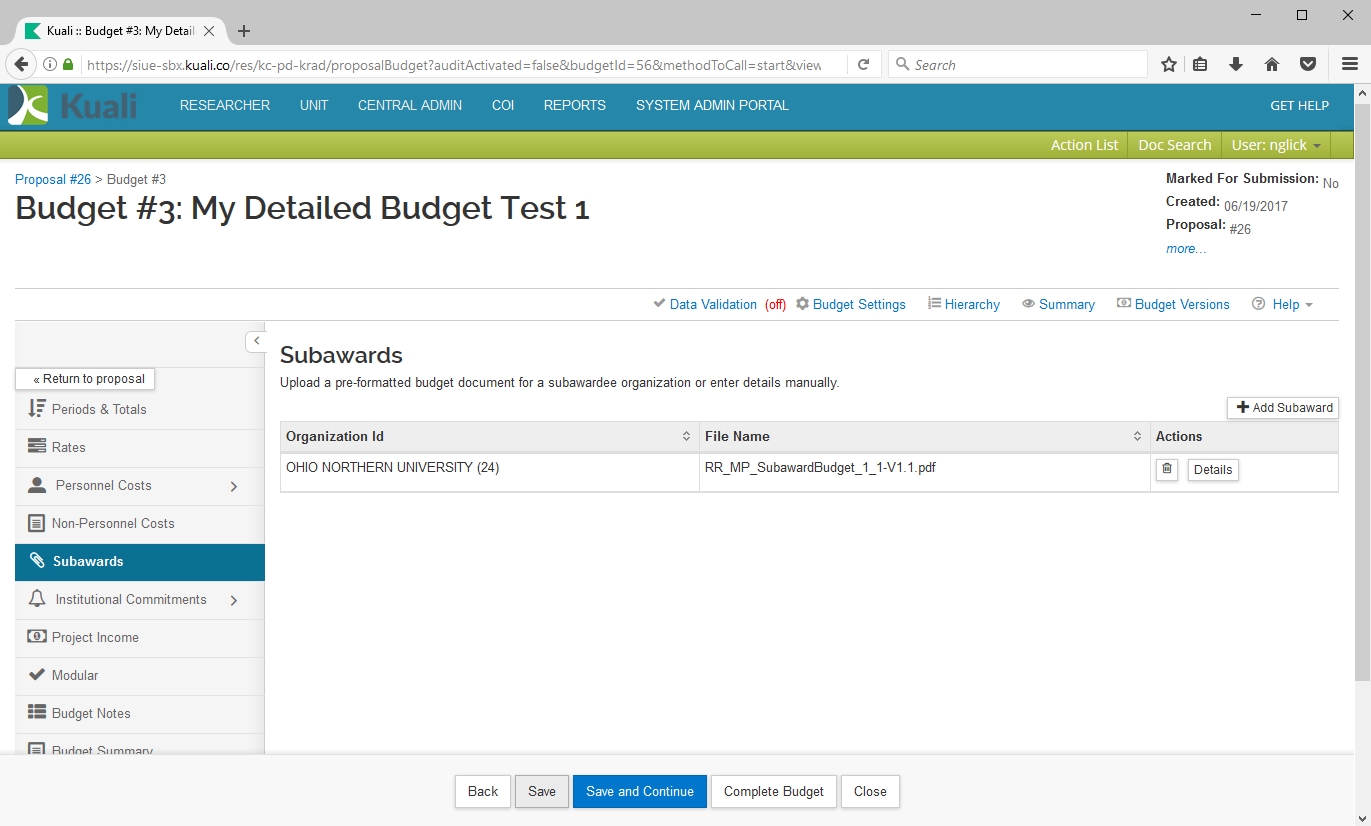Bookmark this page with star icon
Image resolution: width=1371 pixels, height=826 pixels.
pos(1168,65)
